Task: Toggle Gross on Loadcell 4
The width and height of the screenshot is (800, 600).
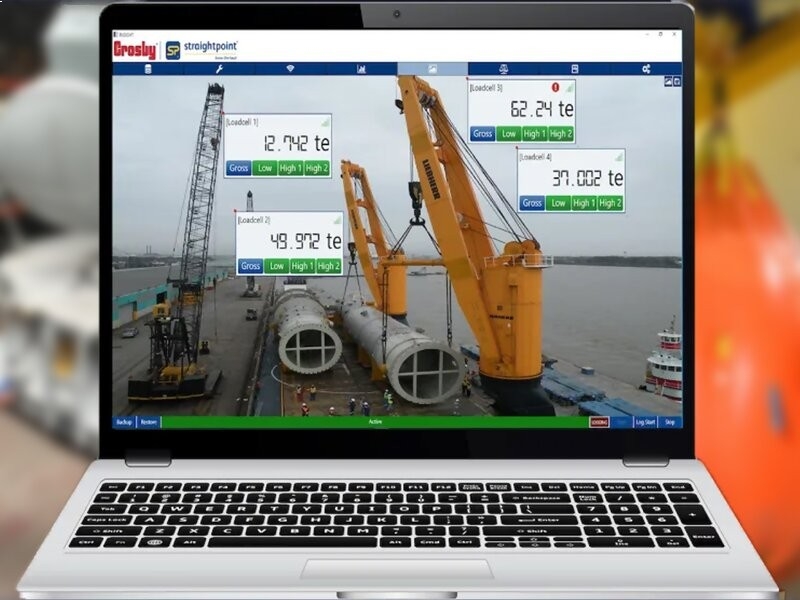Action: 532,203
